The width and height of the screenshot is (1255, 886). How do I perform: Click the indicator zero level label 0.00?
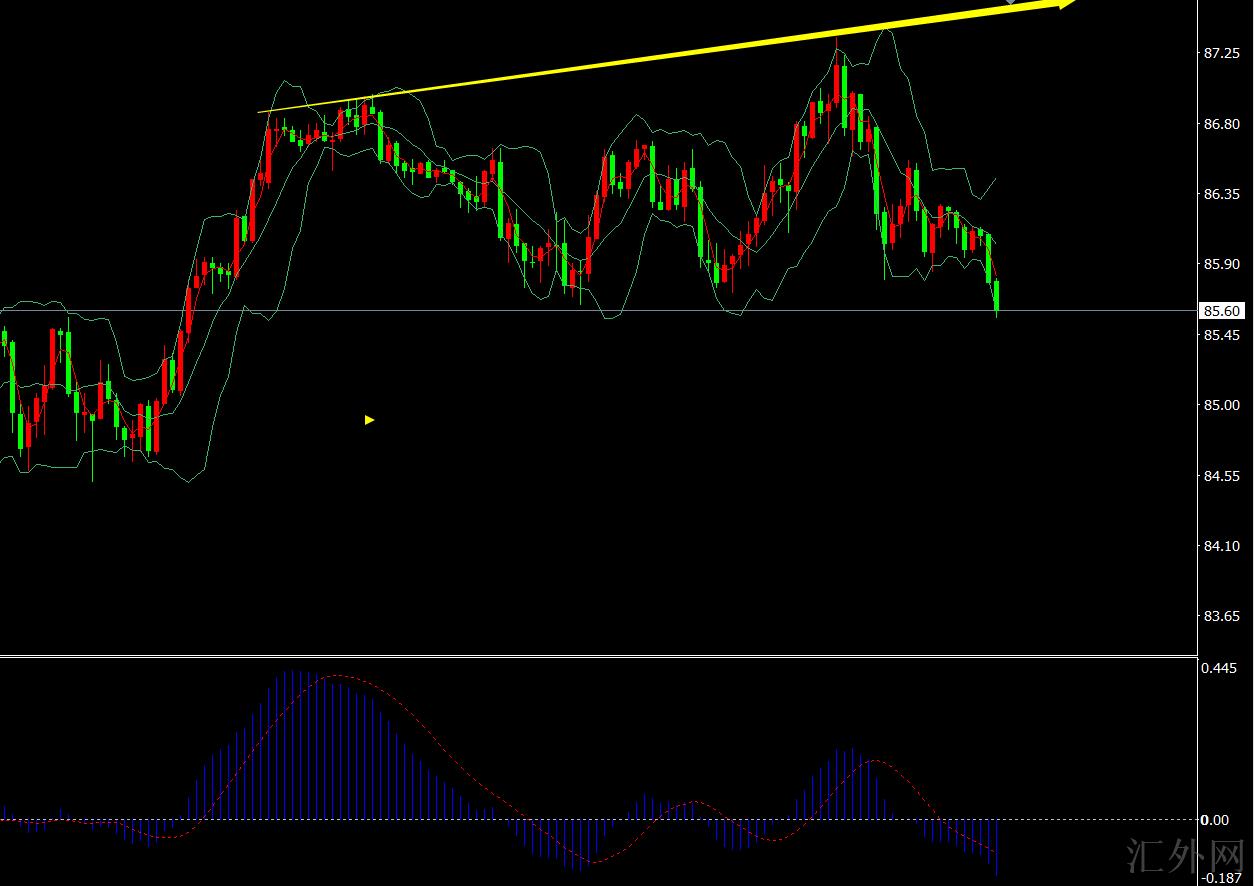1217,820
